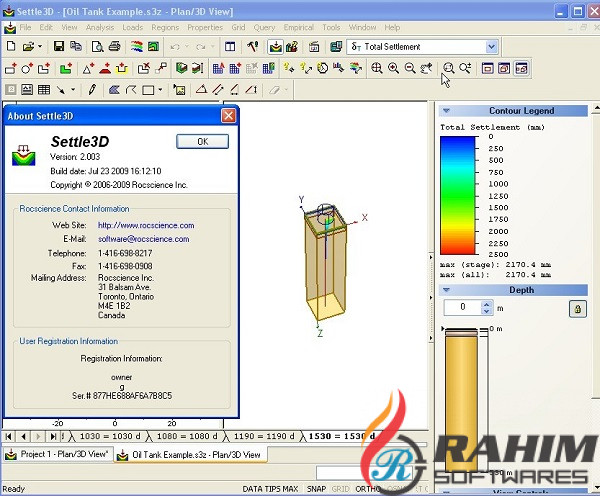Decrease depth value with the down stepper
The height and width of the screenshot is (496, 600).
[x=486, y=312]
